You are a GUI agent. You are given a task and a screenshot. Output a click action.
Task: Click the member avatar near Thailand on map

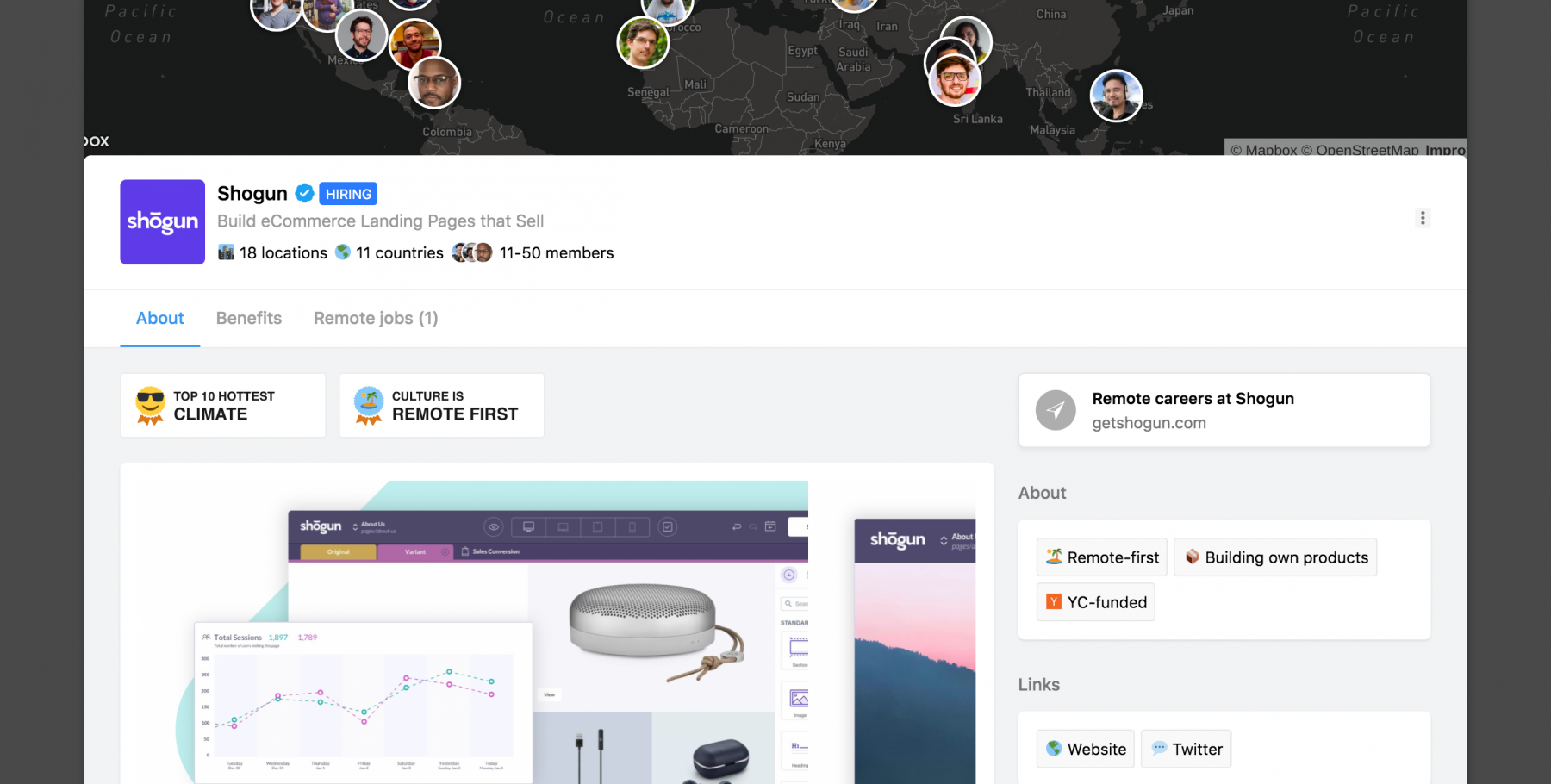tap(1116, 95)
